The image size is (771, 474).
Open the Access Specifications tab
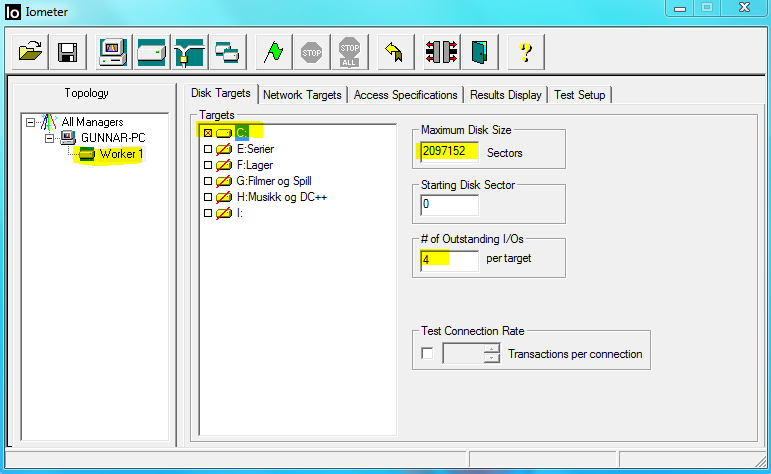[406, 95]
